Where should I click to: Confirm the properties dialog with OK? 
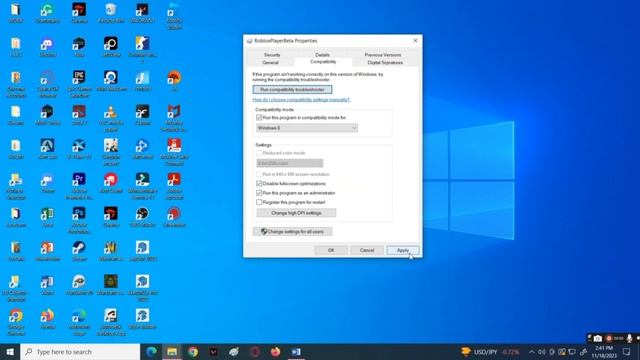(331, 250)
